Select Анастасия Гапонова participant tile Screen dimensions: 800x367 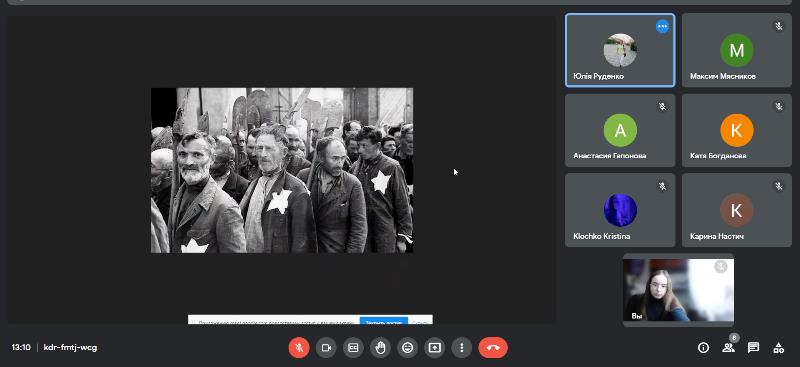(620, 130)
